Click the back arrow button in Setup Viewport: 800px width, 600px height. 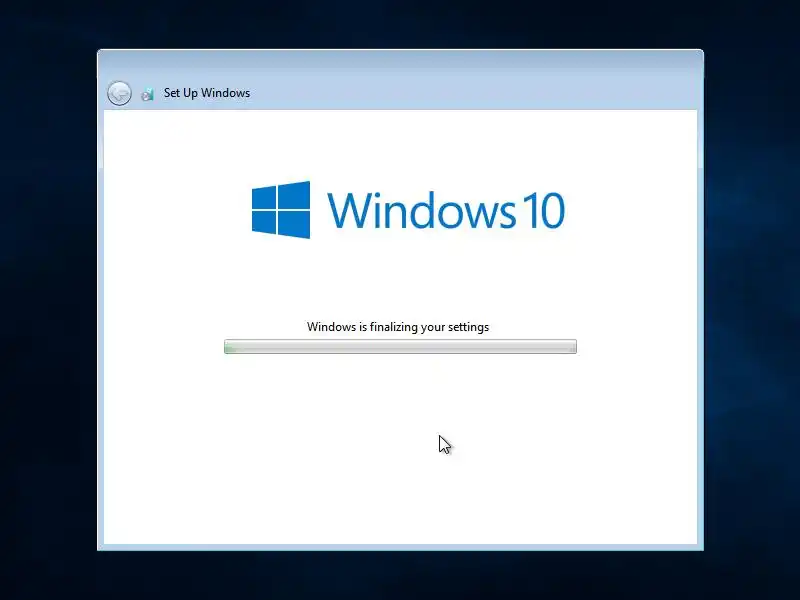pos(119,93)
